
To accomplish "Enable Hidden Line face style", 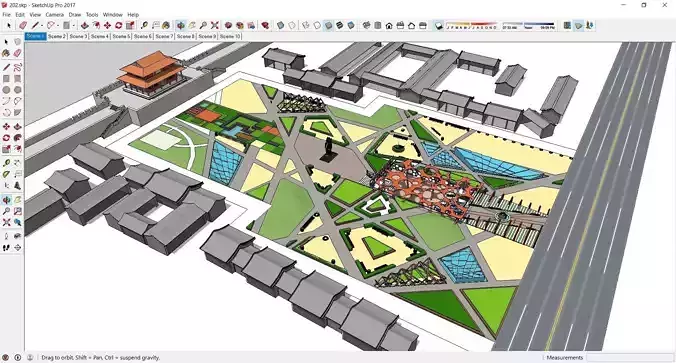I will point(317,25).
